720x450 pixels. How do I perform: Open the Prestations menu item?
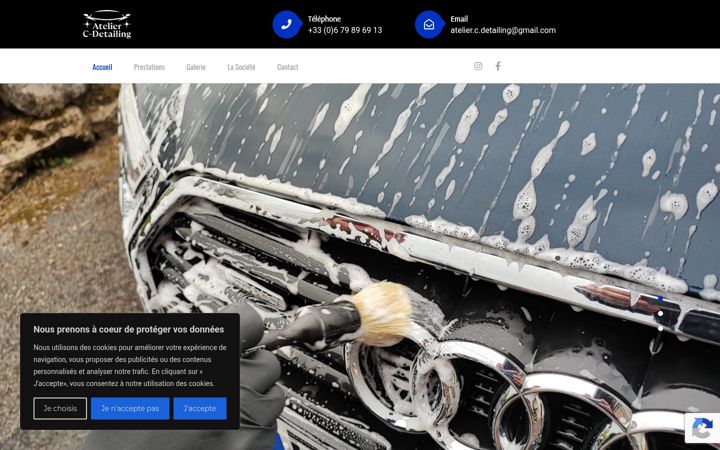[149, 67]
